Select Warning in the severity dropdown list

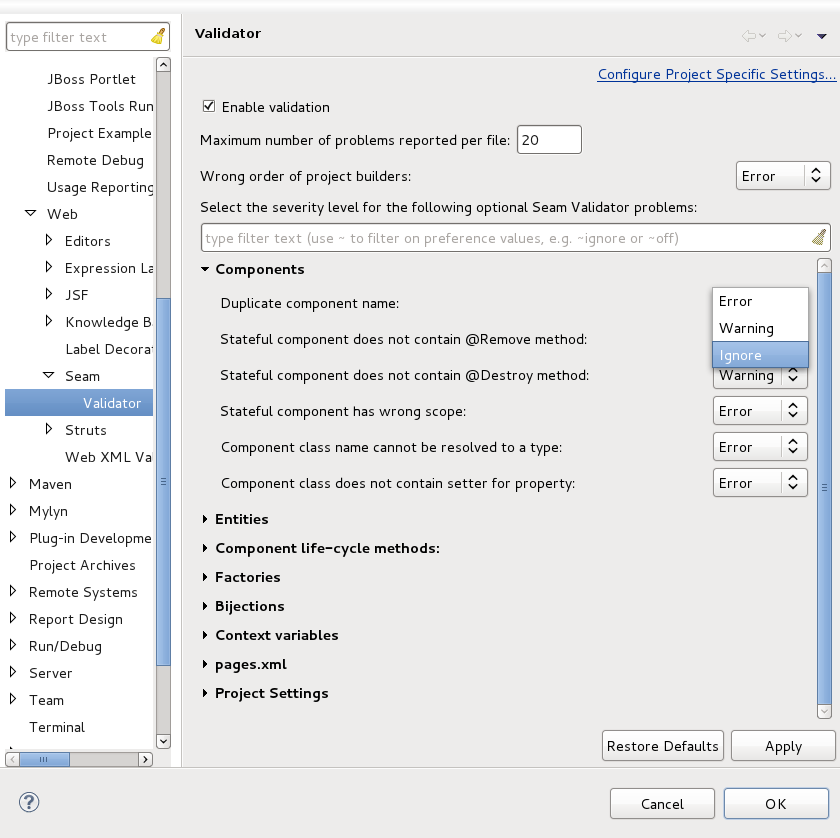tap(760, 328)
